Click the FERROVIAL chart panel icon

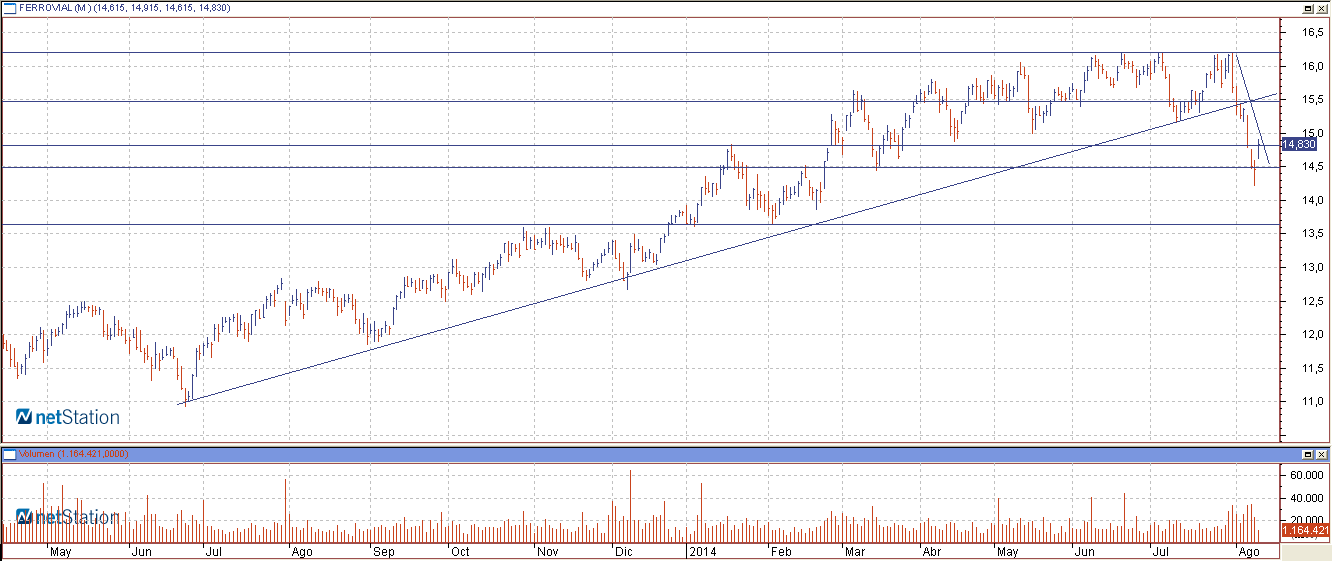coord(9,7)
